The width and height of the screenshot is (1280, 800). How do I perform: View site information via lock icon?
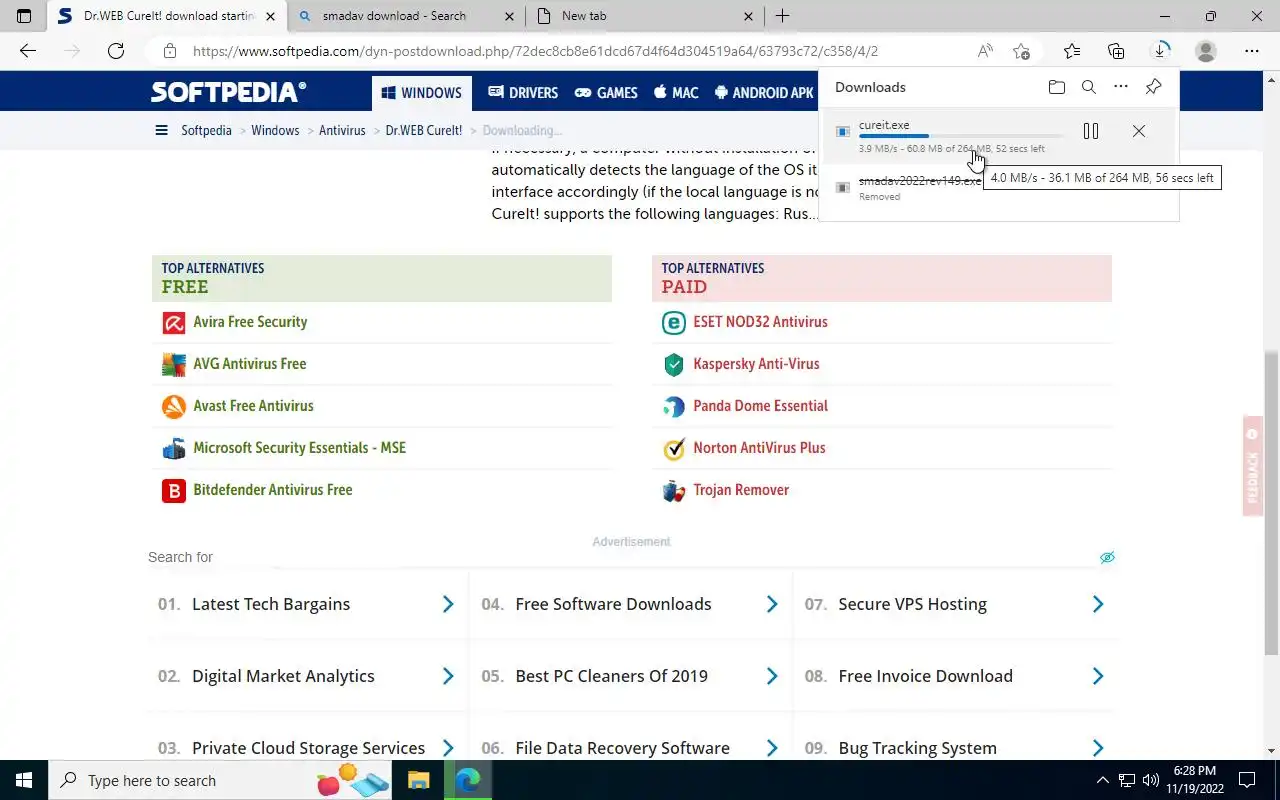pos(170,51)
